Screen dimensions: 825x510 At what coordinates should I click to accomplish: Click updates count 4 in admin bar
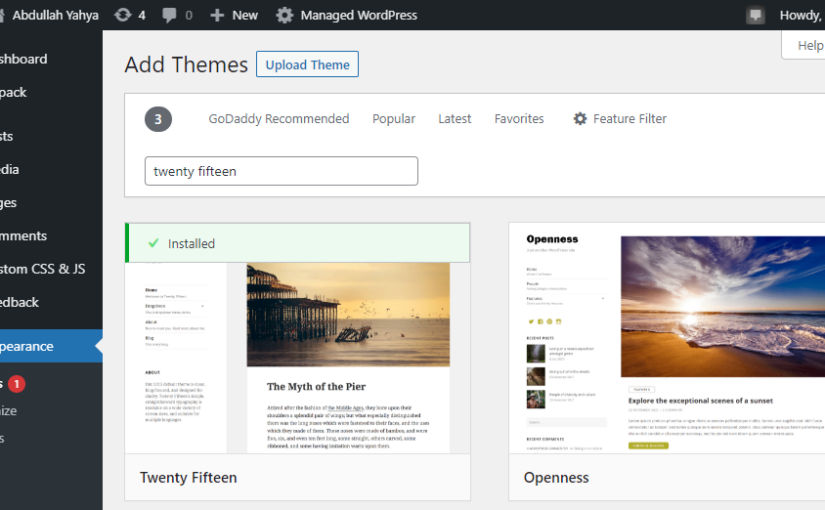tap(142, 15)
